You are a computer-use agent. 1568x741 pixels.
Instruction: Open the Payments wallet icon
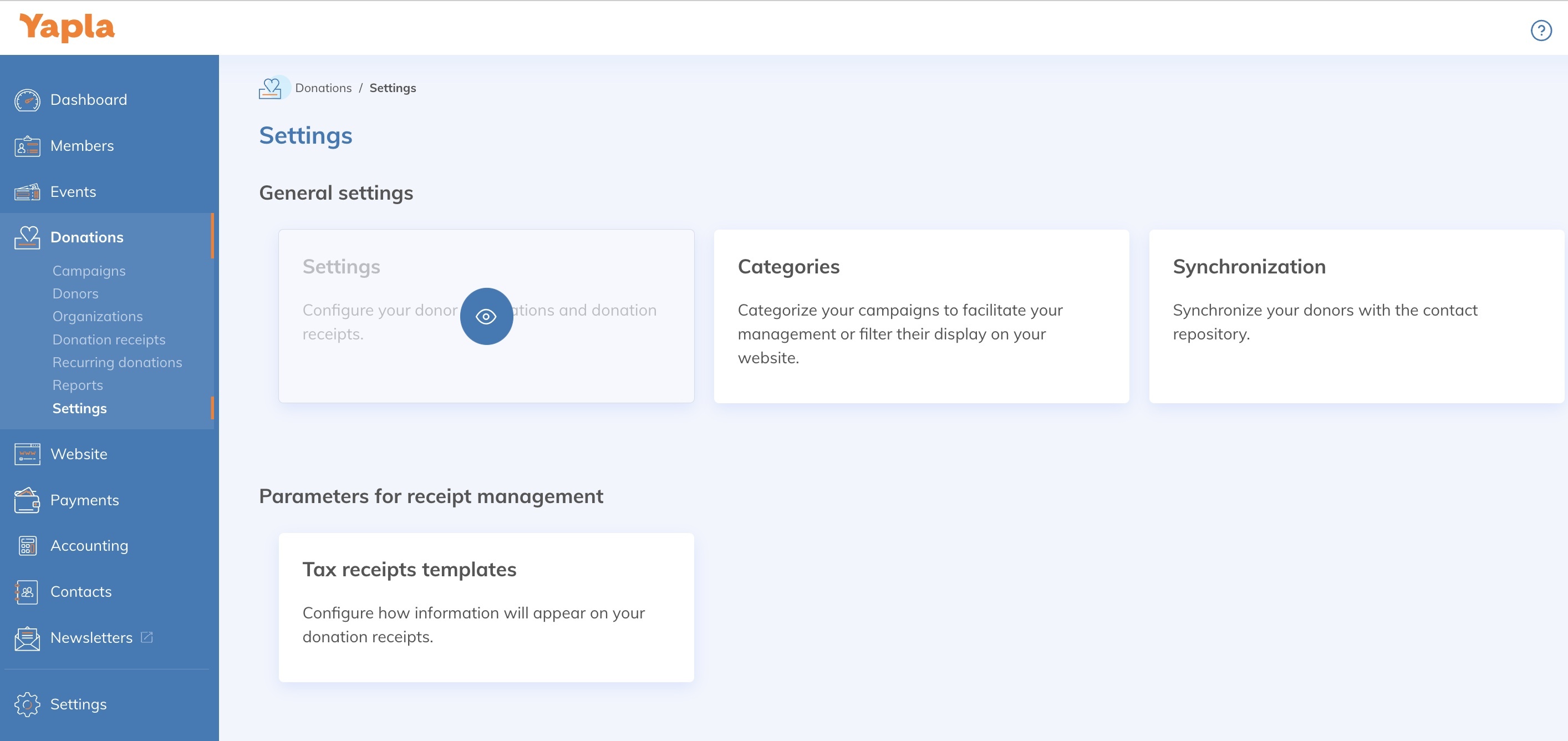[x=27, y=500]
